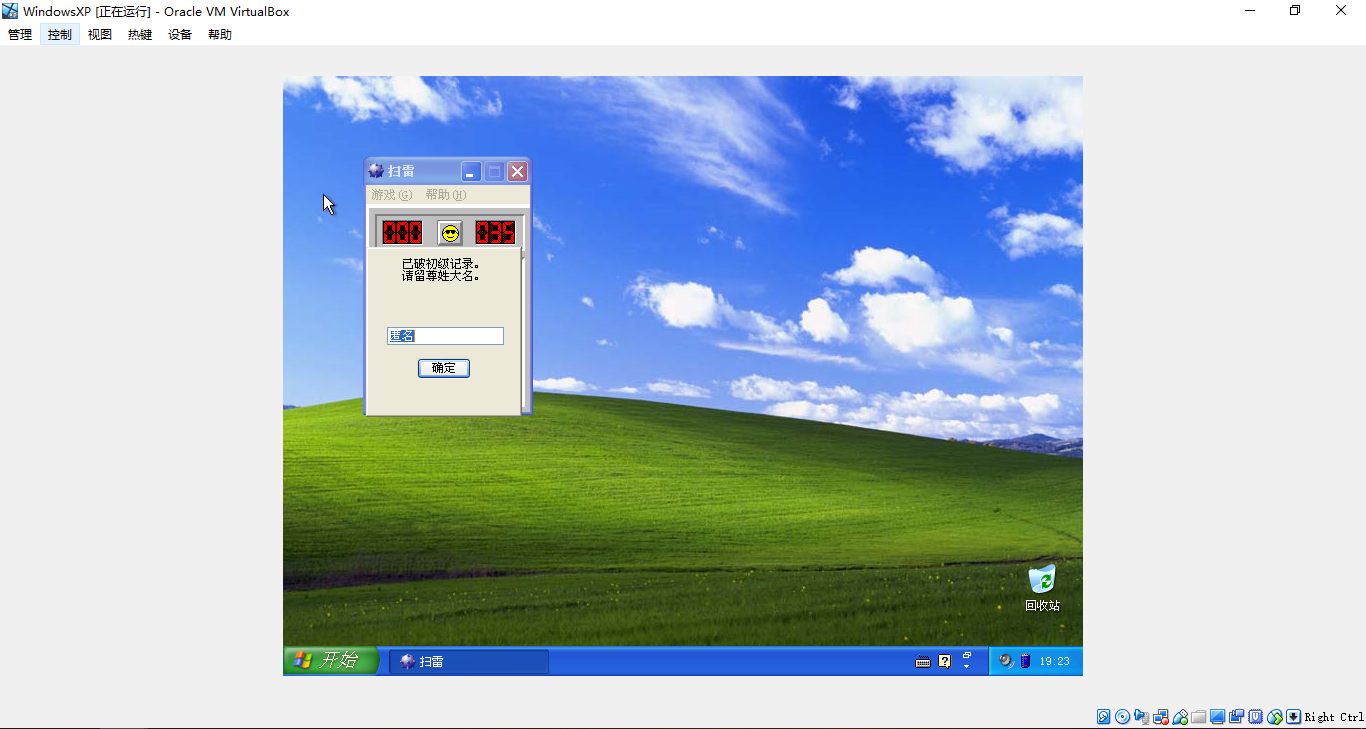1366x729 pixels.
Task: Open the 控制 menu of VirtualBox
Action: tap(59, 33)
